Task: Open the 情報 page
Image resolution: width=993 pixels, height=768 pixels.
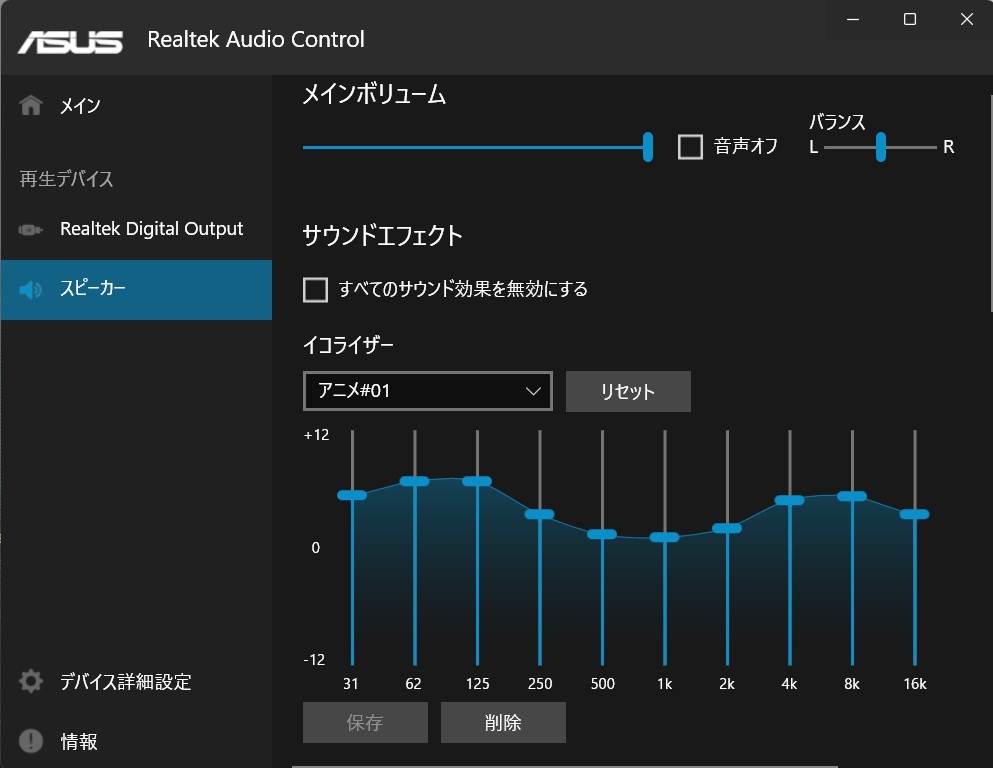Action: 136,741
